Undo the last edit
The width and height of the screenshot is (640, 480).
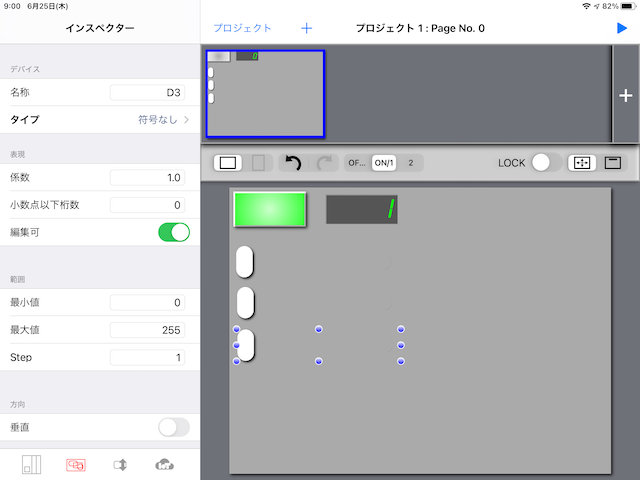pyautogui.click(x=293, y=163)
